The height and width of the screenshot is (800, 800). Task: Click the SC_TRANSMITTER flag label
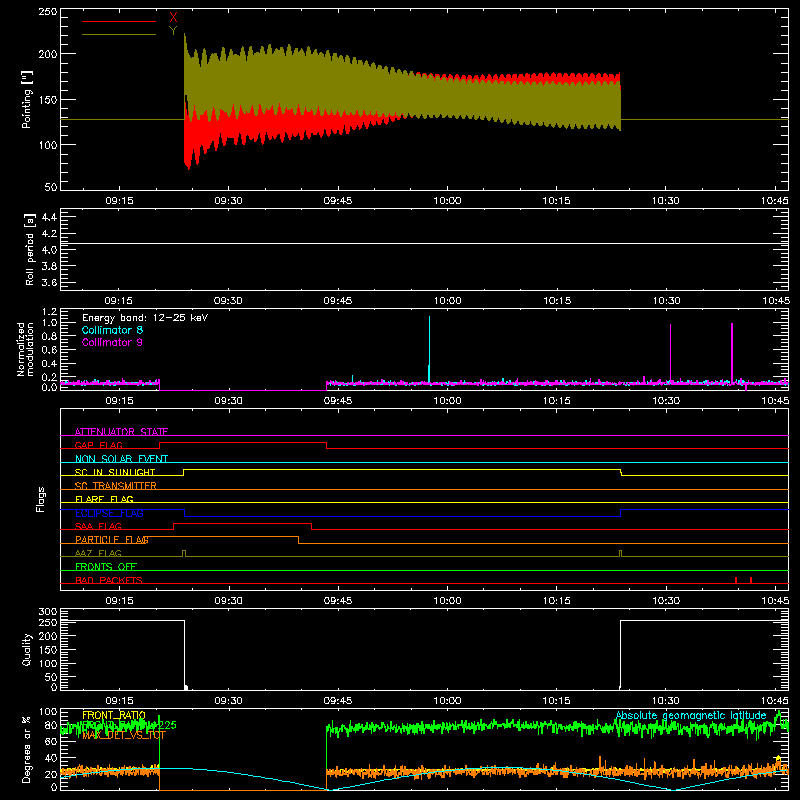(x=116, y=486)
